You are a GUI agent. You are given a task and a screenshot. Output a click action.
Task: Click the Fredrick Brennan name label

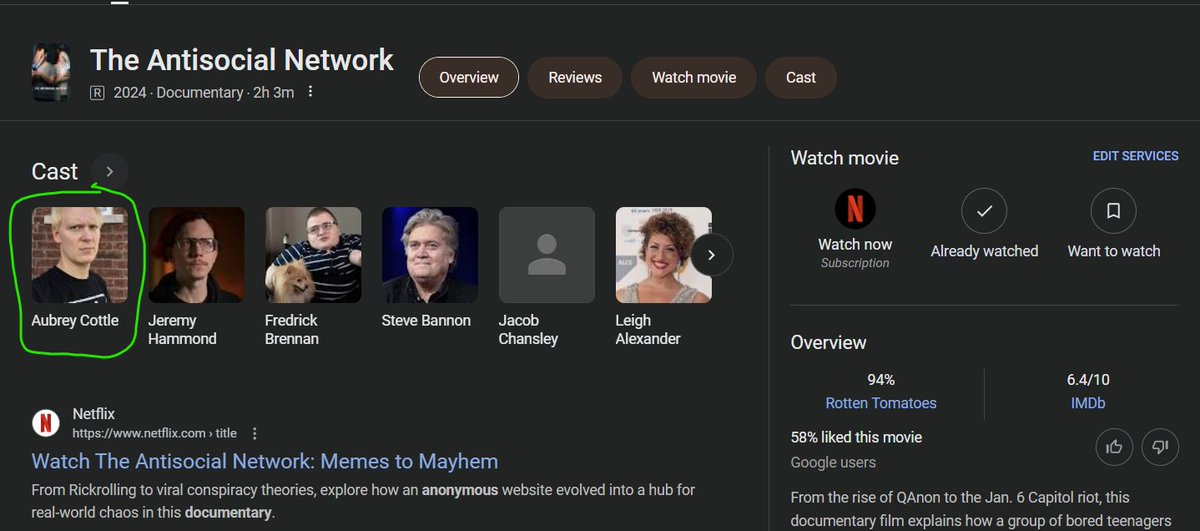pyautogui.click(x=292, y=330)
